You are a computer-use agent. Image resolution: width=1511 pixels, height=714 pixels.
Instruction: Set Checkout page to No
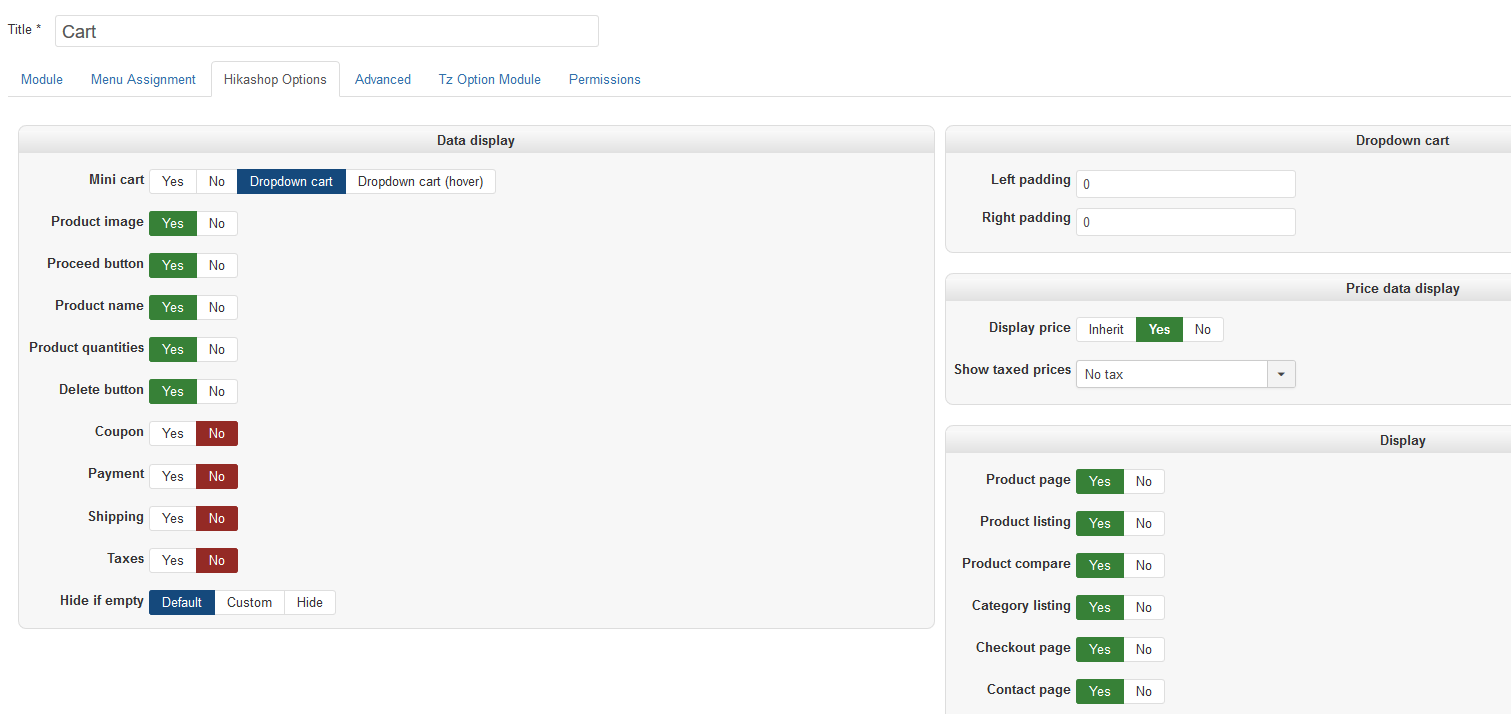click(x=1144, y=649)
